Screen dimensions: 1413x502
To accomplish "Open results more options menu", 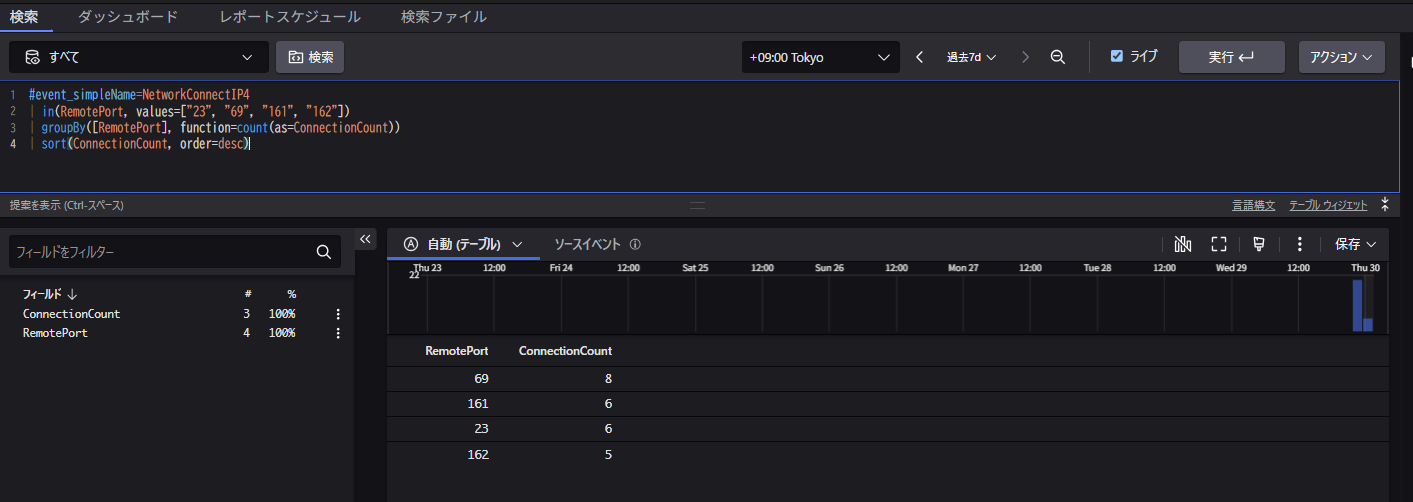I will tap(1299, 244).
